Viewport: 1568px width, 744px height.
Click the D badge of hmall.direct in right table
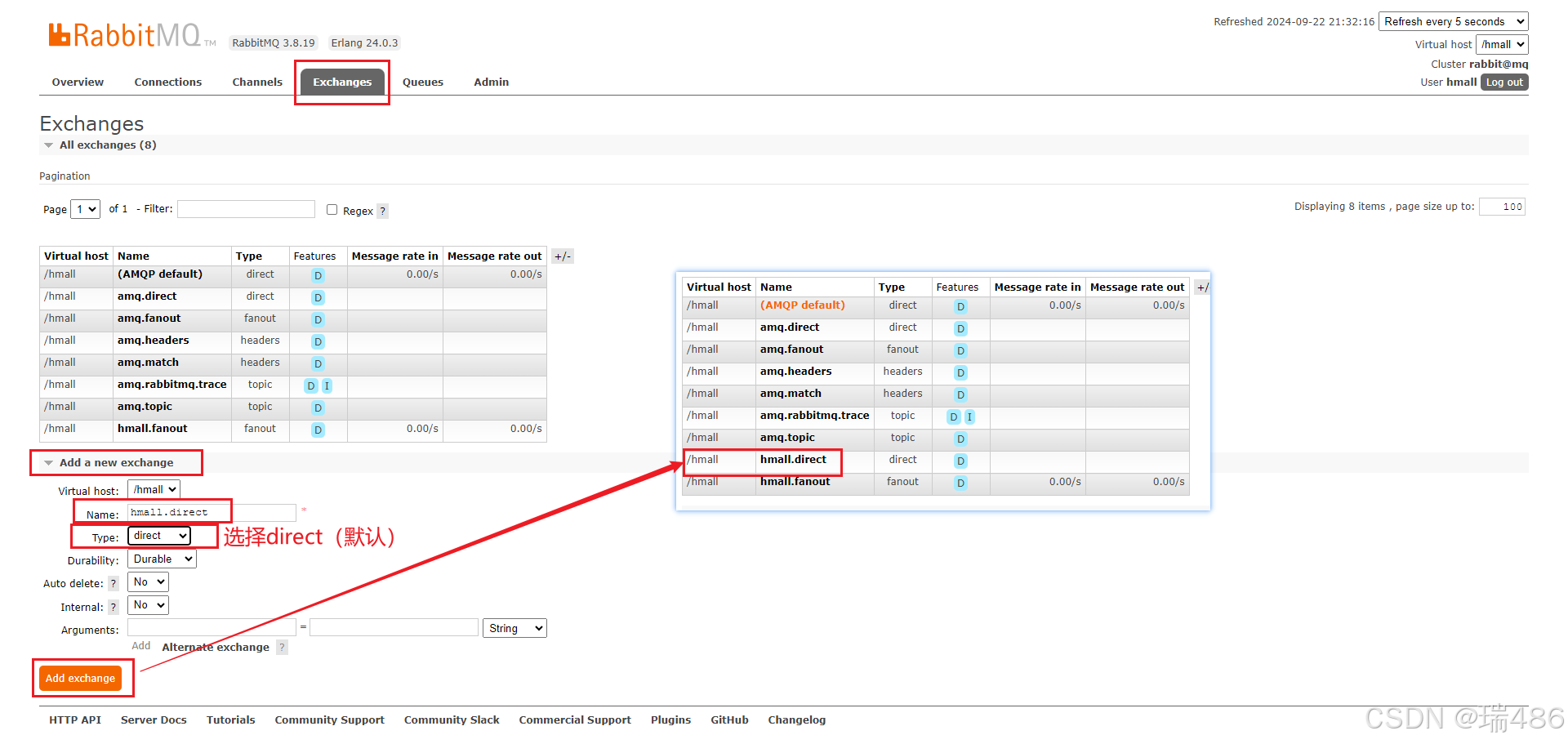[x=961, y=461]
